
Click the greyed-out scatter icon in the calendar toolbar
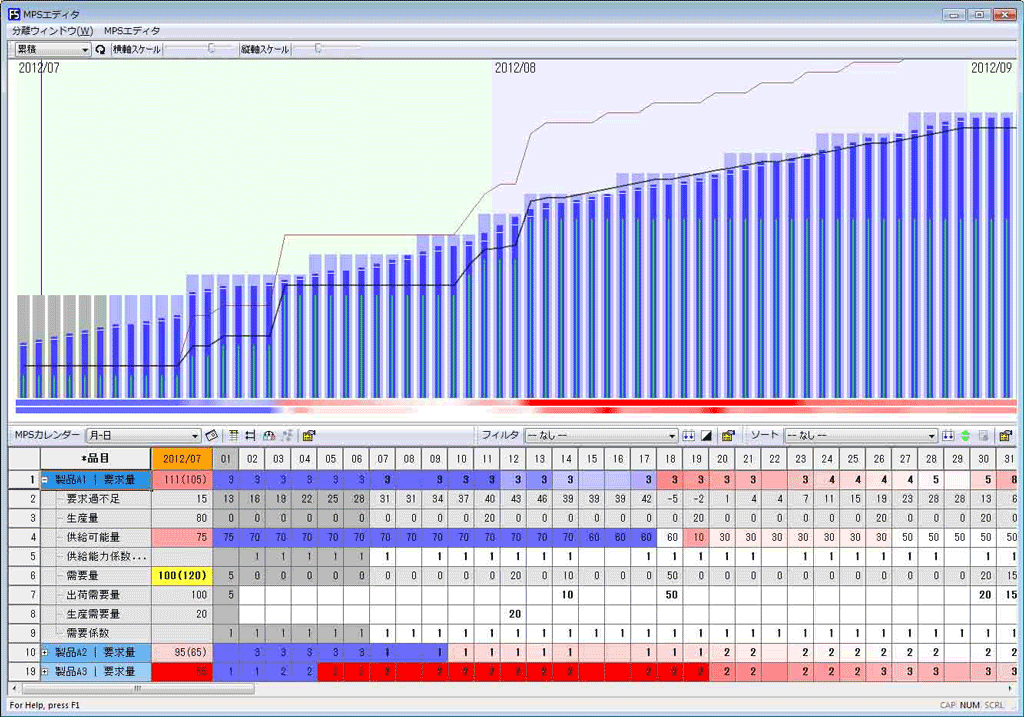click(x=287, y=436)
